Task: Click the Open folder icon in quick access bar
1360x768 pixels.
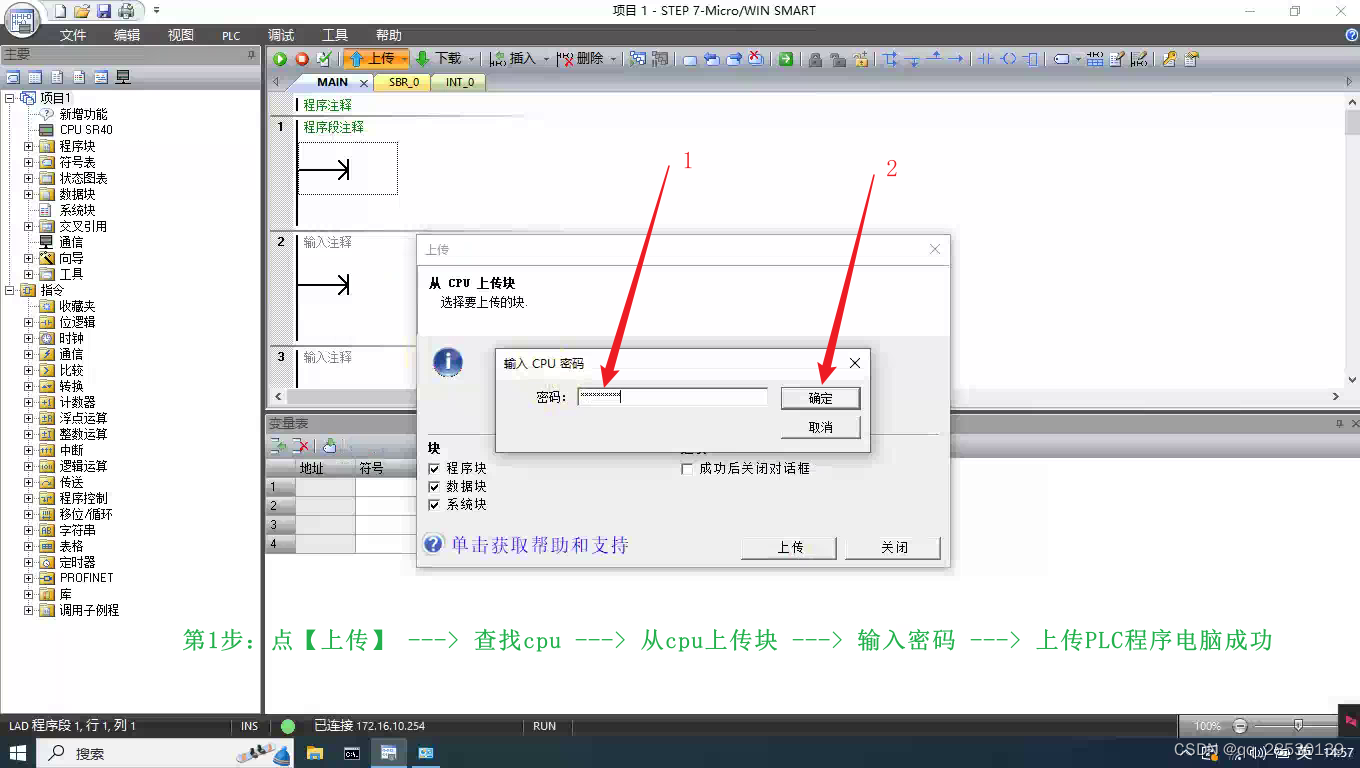Action: click(82, 11)
